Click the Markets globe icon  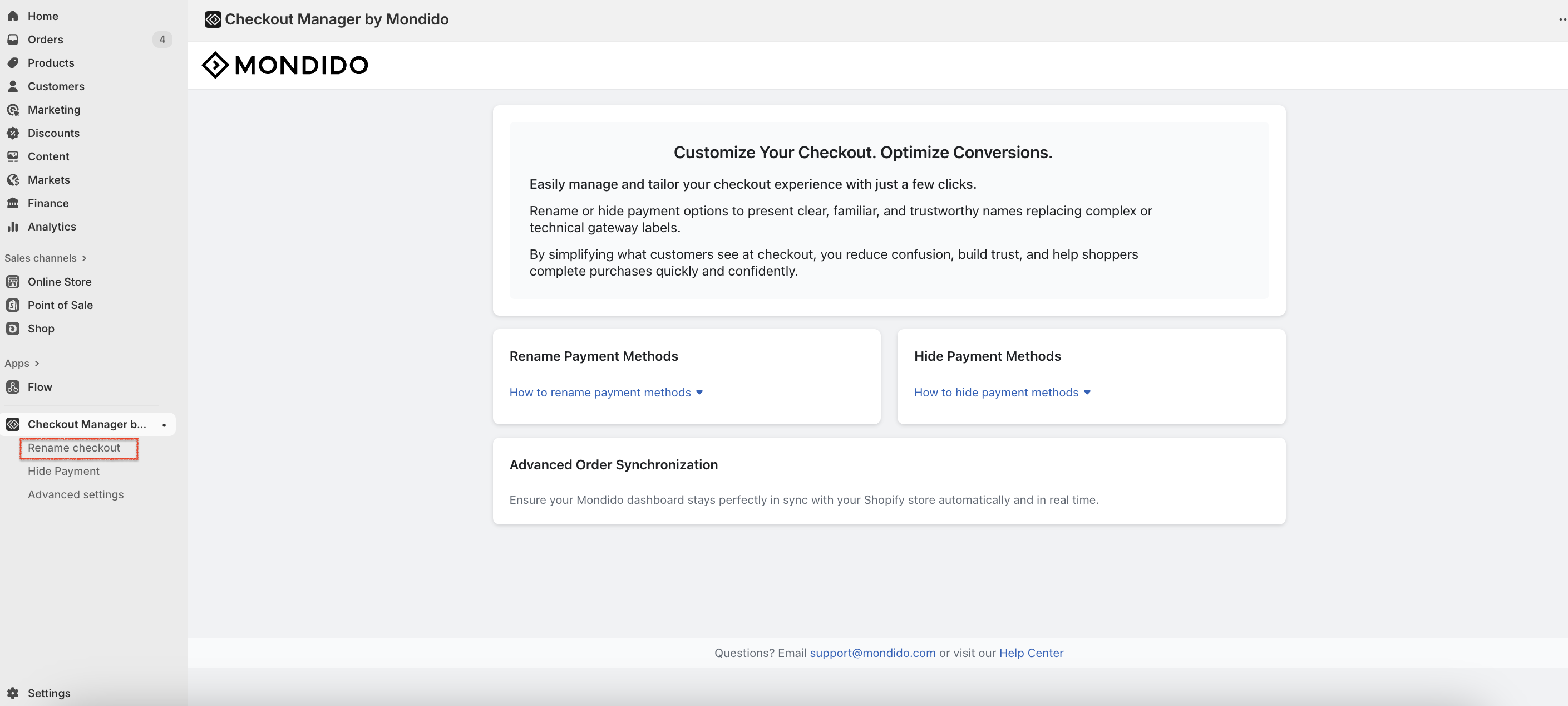click(x=13, y=180)
